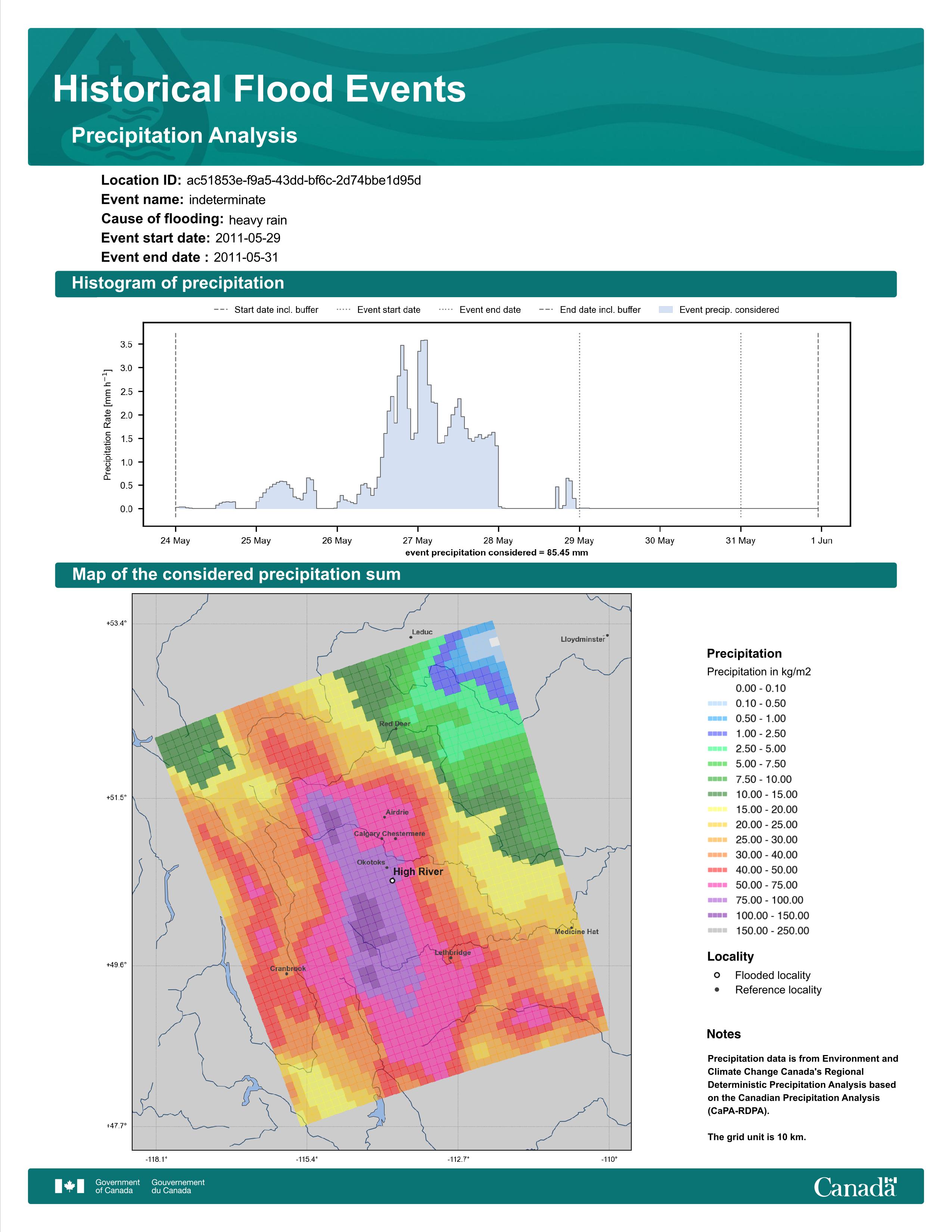This screenshot has width=952, height=1232.
Task: Click the 27 May axis tick label
Action: (x=417, y=541)
